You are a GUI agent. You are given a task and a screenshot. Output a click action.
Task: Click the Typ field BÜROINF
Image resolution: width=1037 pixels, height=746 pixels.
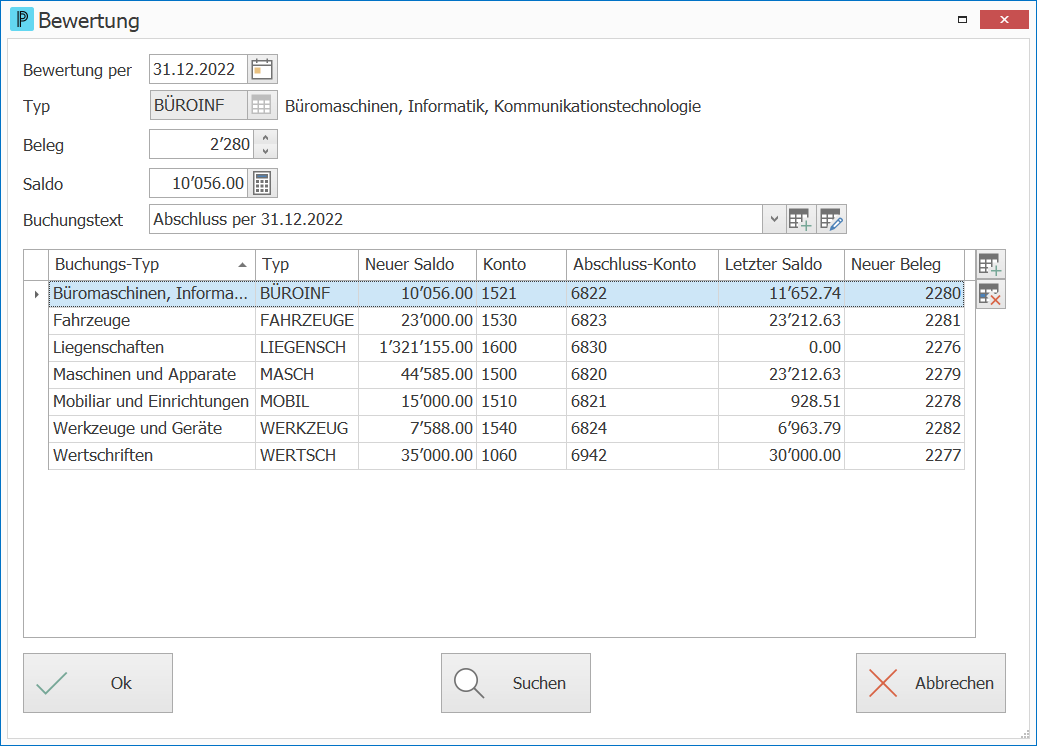(198, 106)
